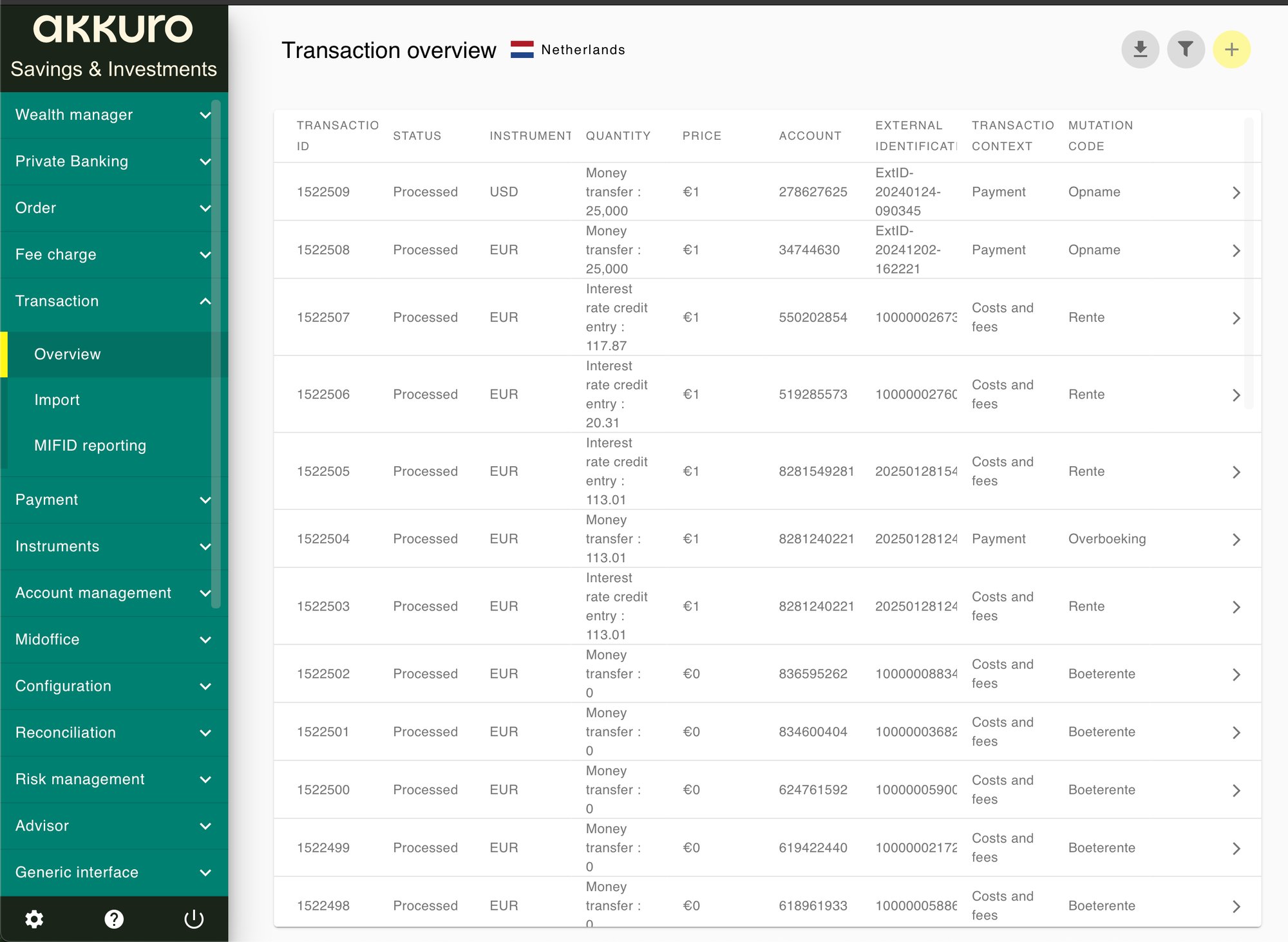The width and height of the screenshot is (1288, 942).
Task: Click Opname code in row 1522508
Action: tap(1094, 250)
